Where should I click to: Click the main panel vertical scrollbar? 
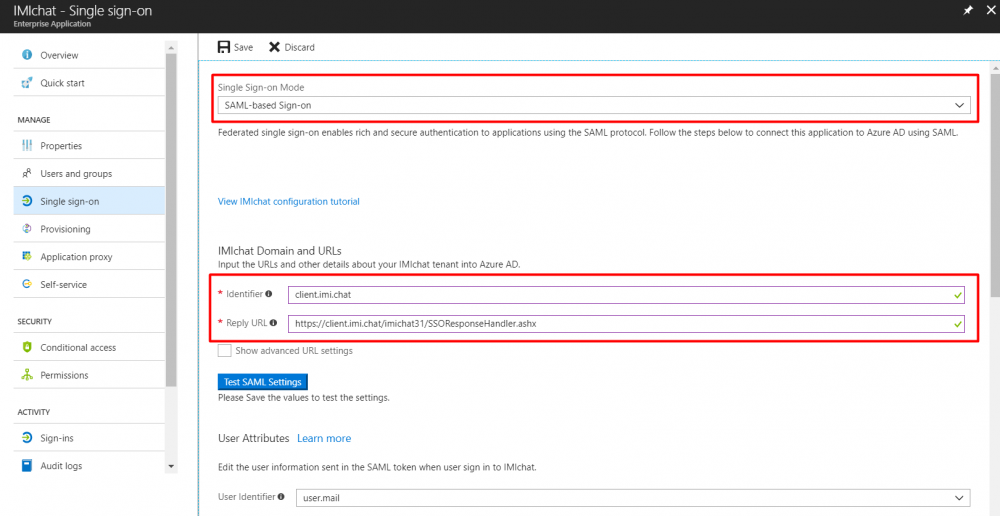click(x=994, y=186)
